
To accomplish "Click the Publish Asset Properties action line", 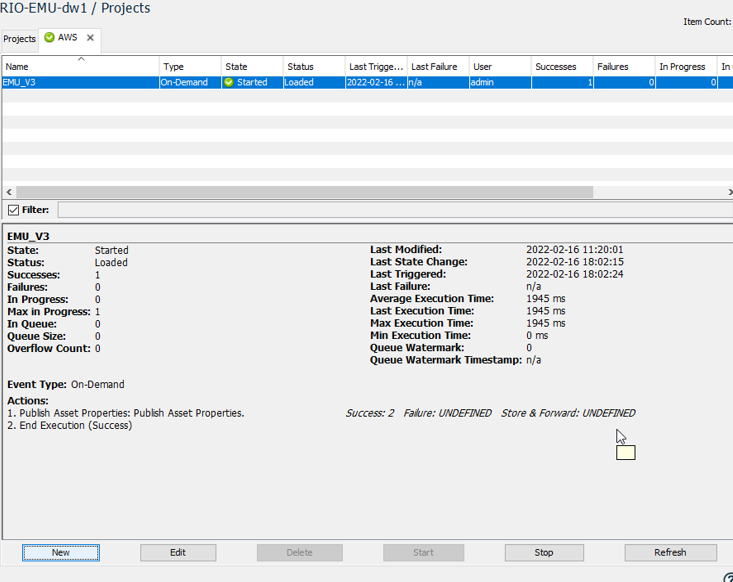I will click(x=126, y=413).
